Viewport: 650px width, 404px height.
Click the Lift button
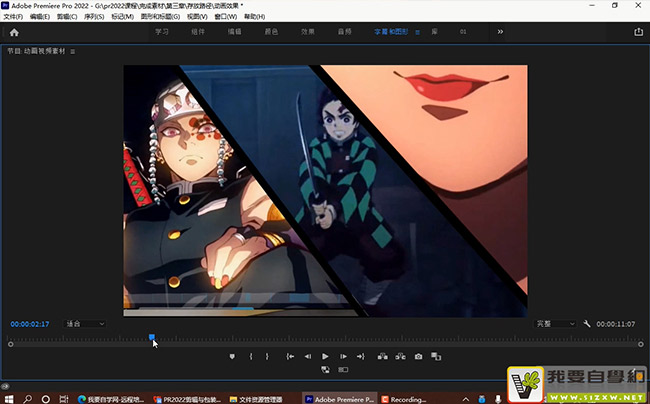(x=383, y=356)
